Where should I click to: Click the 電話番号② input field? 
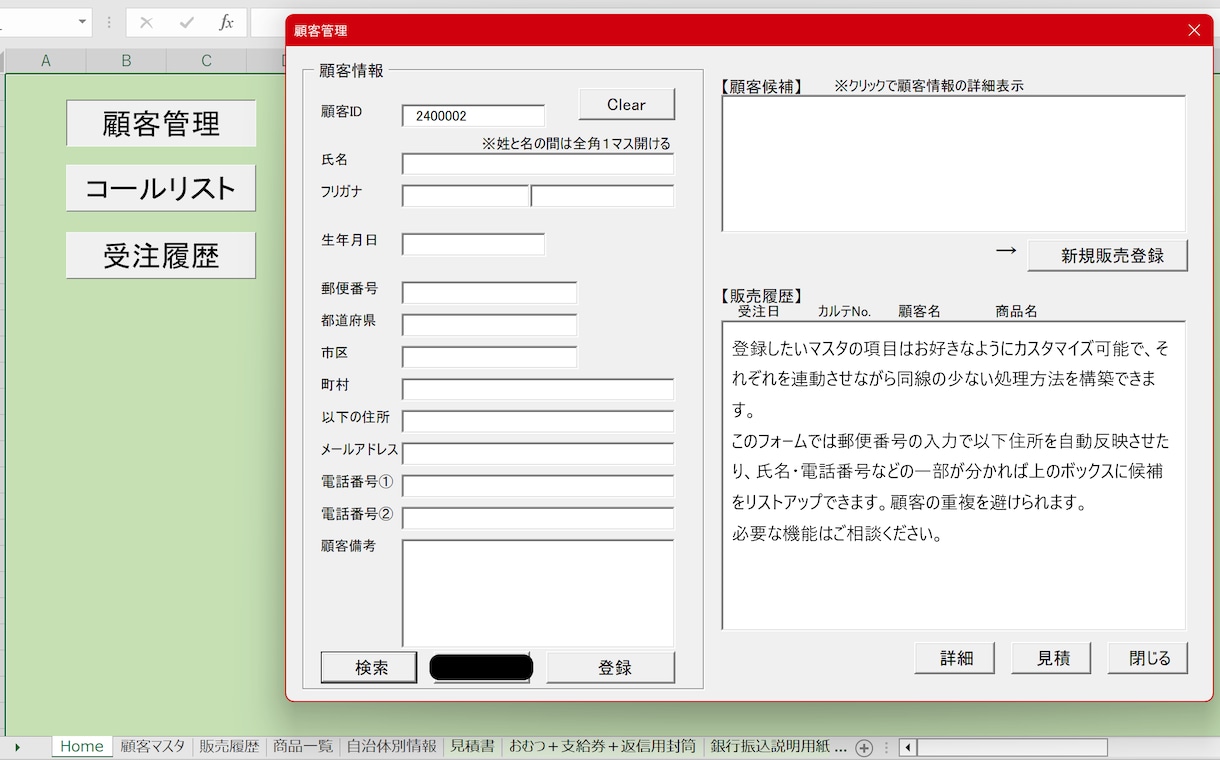[538, 518]
